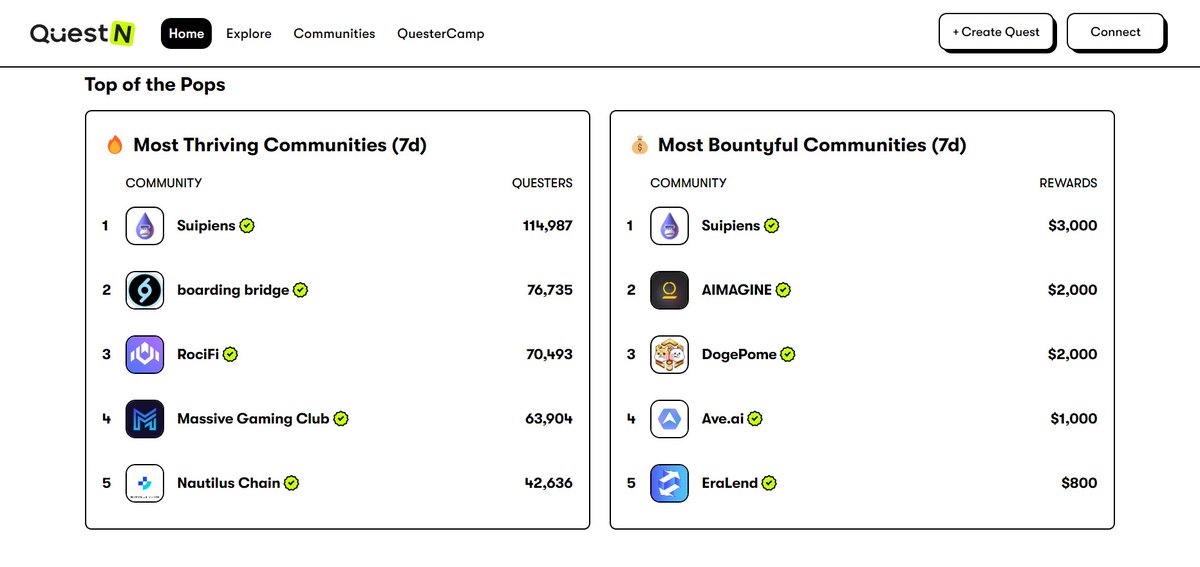This screenshot has height=567, width=1200.
Task: Click the Nautilus Chain logo
Action: [145, 483]
